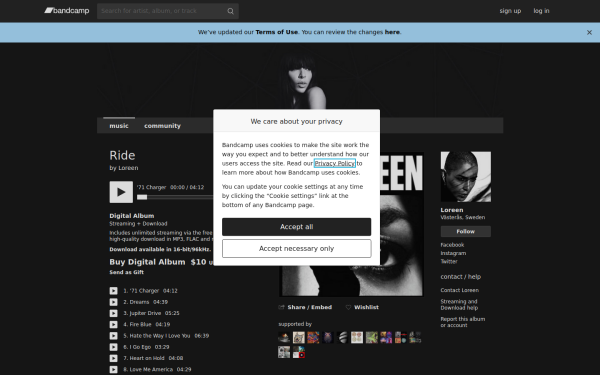
Task: Dismiss the Terms of Use banner
Action: pos(589,33)
